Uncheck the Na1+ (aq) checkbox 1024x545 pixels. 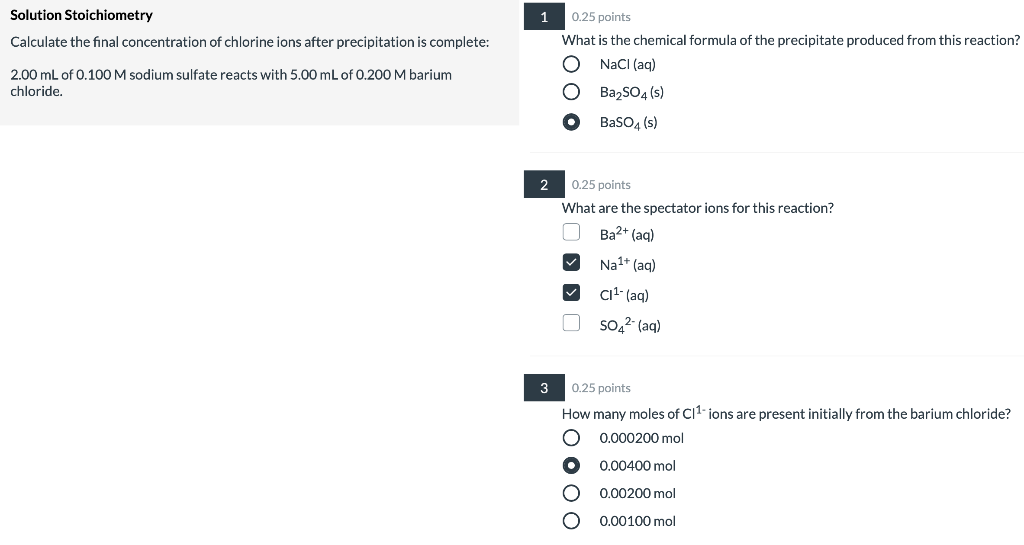571,264
